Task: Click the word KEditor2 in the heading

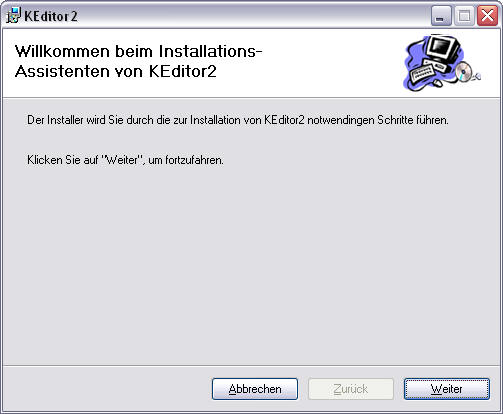Action: (183, 71)
